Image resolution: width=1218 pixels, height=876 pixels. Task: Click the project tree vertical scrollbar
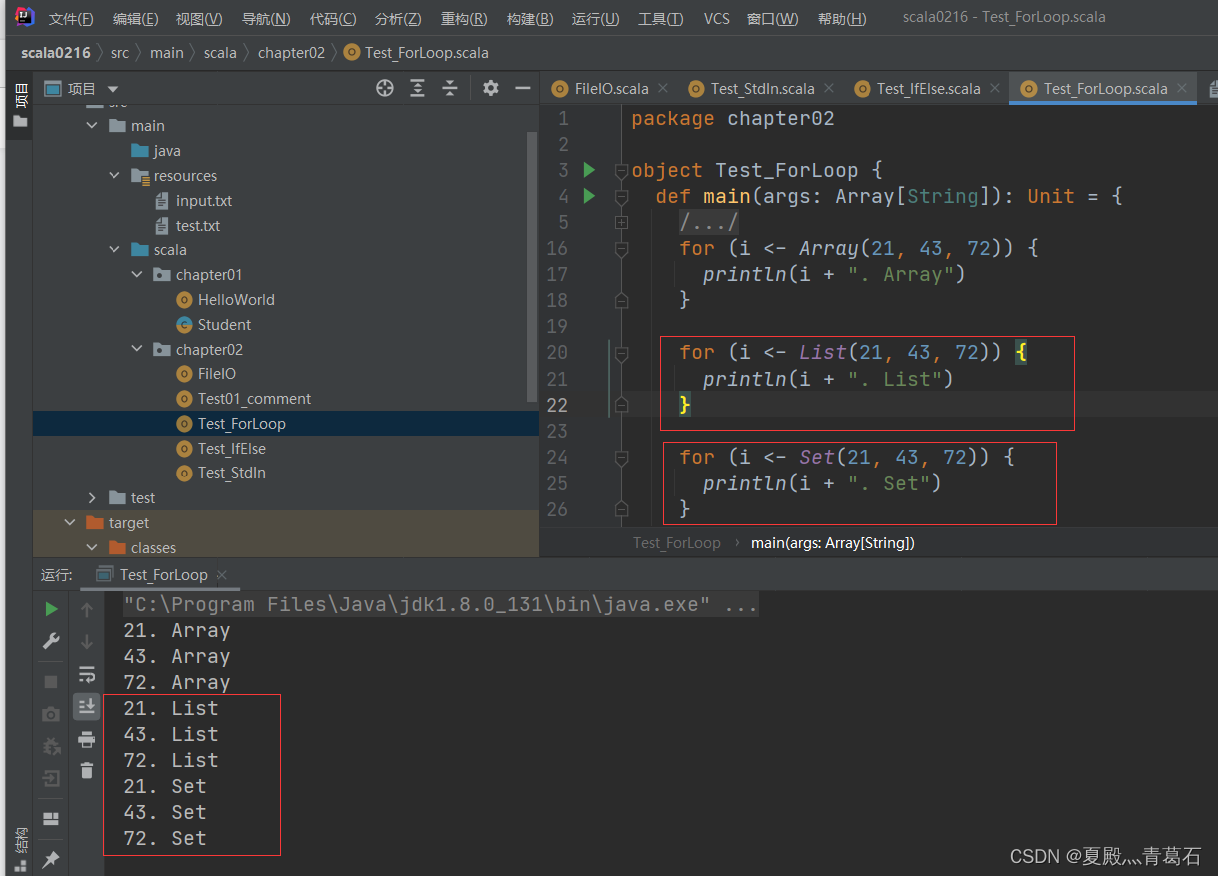pos(532,265)
